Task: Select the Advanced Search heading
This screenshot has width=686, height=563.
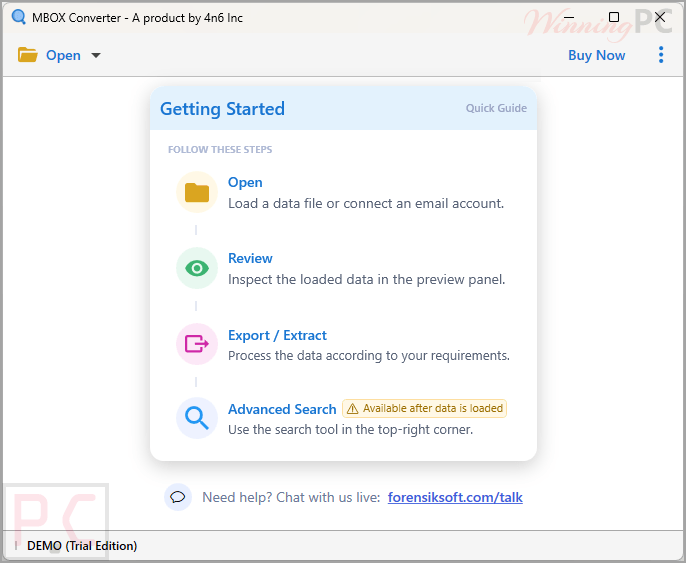Action: 282,409
